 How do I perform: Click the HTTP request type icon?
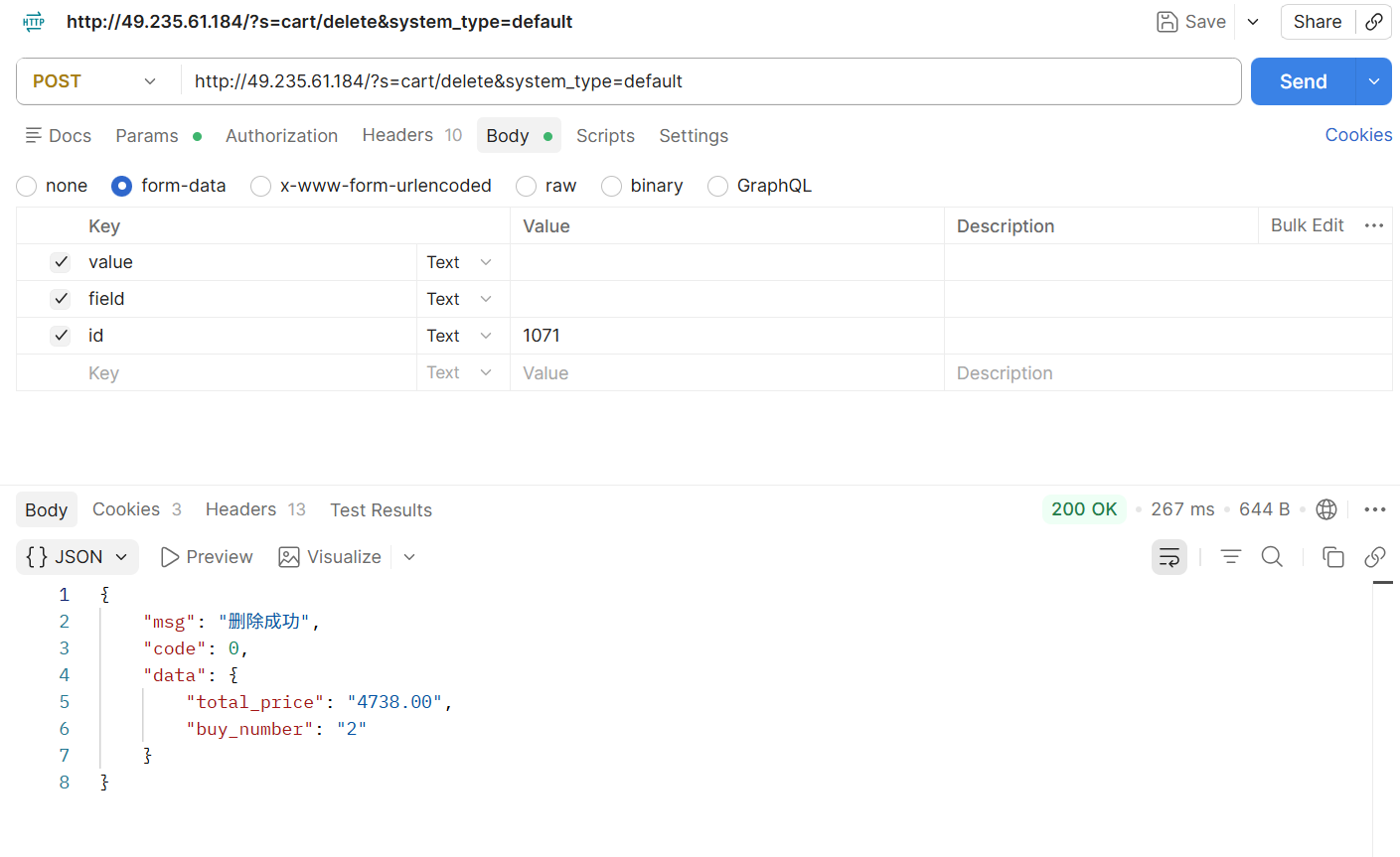click(x=34, y=22)
